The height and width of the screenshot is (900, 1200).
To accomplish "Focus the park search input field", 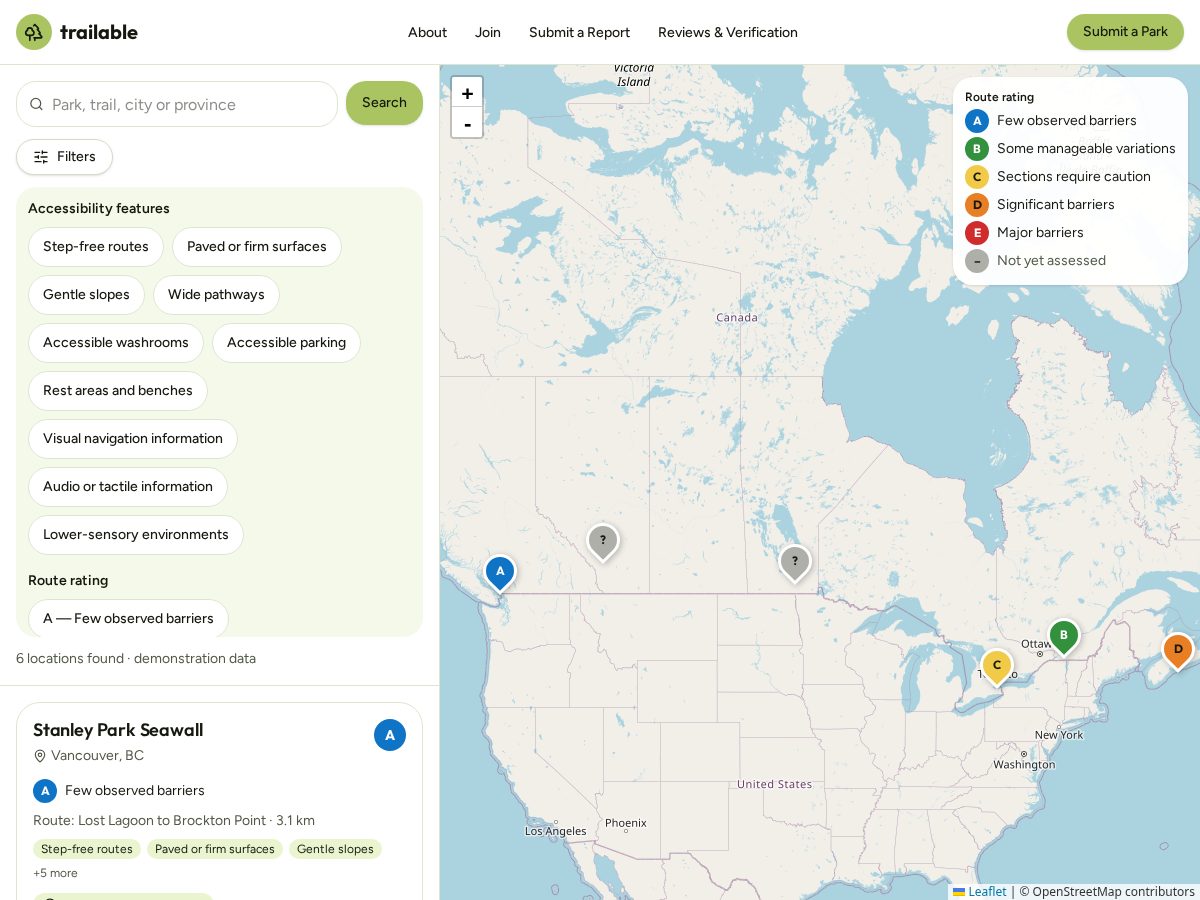I will (x=177, y=104).
